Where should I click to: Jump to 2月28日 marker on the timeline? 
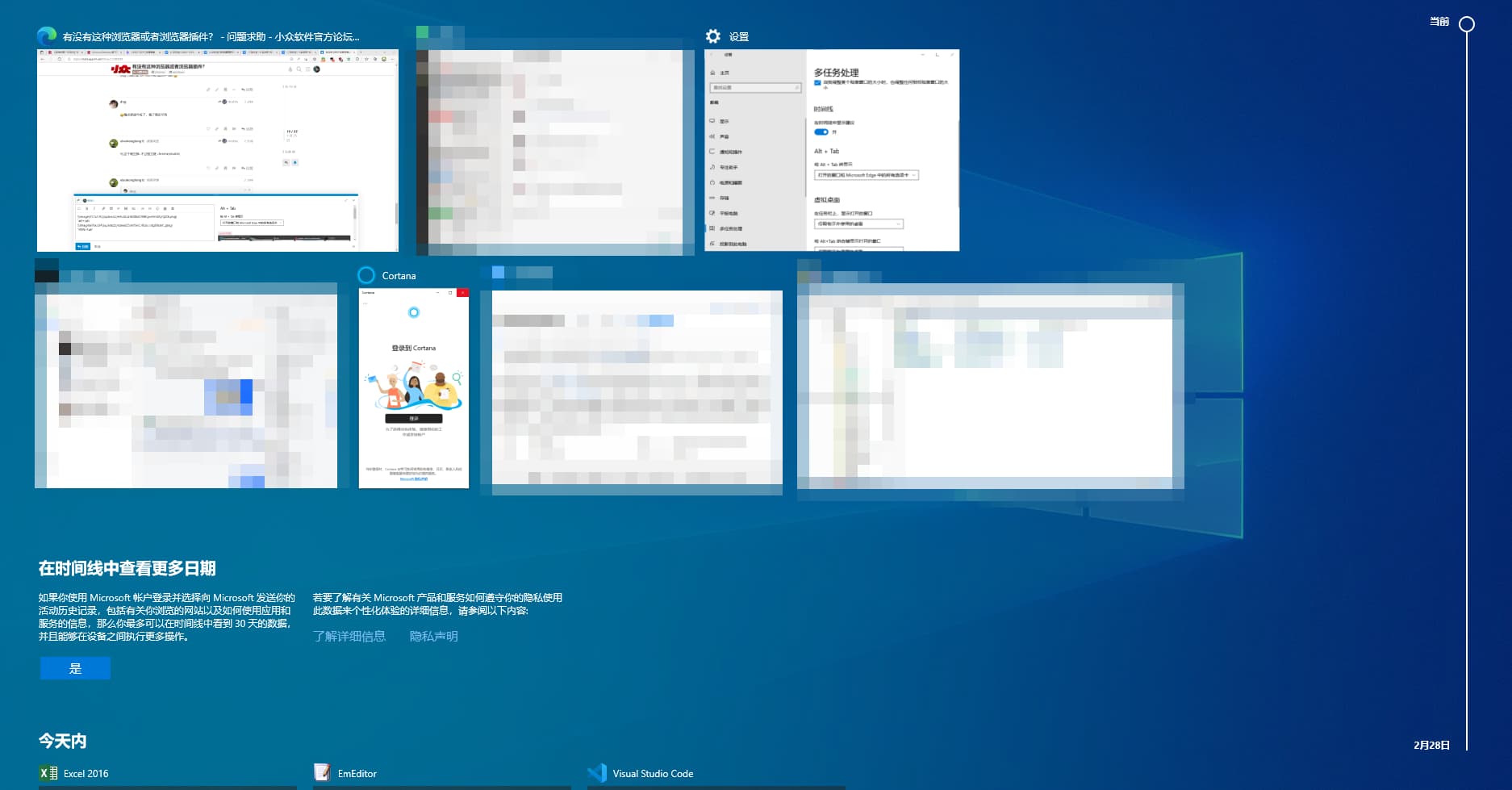click(x=1431, y=745)
